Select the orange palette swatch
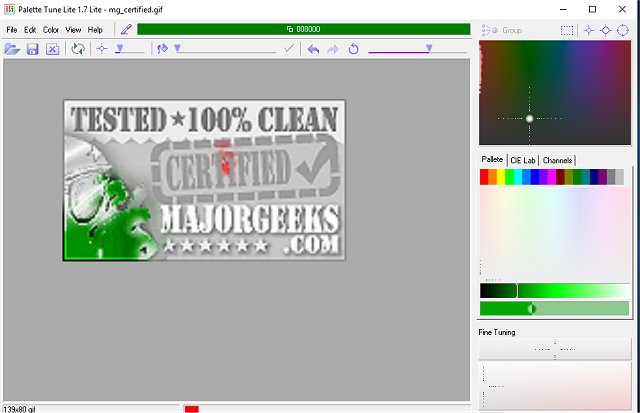Image resolution: width=640 pixels, height=413 pixels. click(493, 177)
